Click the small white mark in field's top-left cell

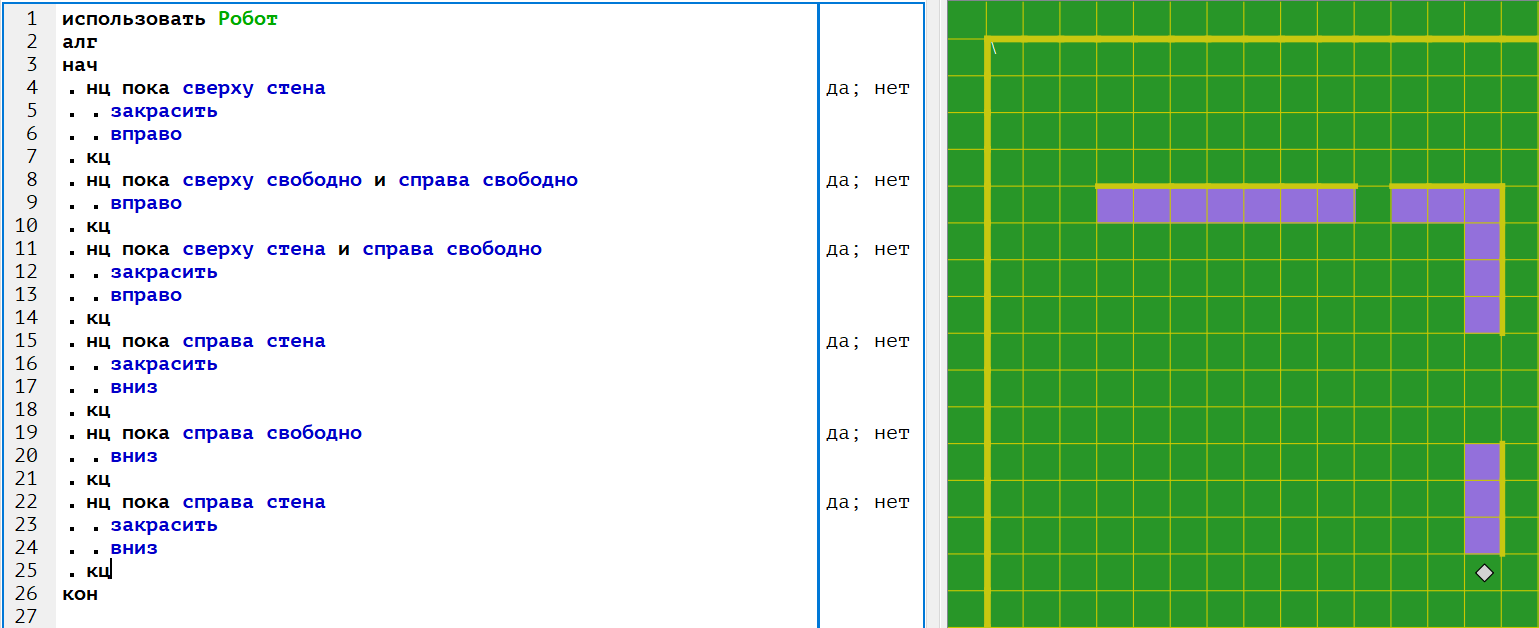(994, 47)
